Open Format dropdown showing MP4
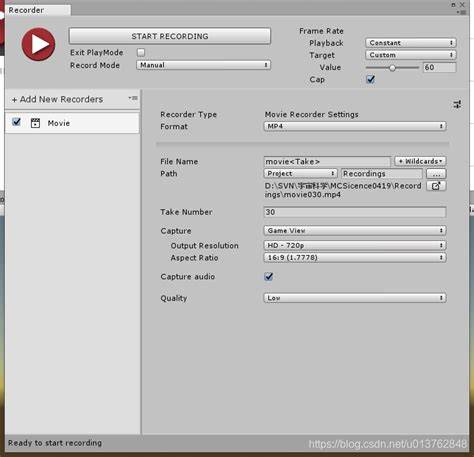The image size is (474, 457). [355, 126]
